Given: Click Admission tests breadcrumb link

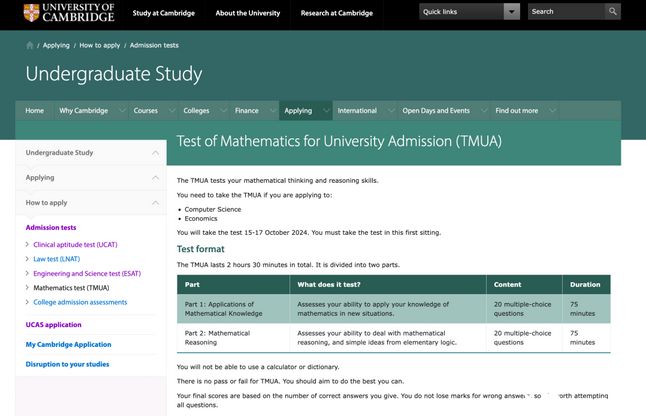Looking at the screenshot, I should (x=154, y=45).
